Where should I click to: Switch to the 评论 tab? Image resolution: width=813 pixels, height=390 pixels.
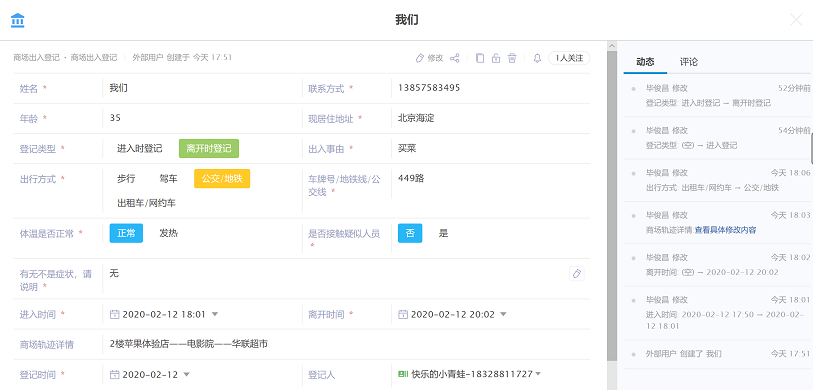click(x=689, y=62)
